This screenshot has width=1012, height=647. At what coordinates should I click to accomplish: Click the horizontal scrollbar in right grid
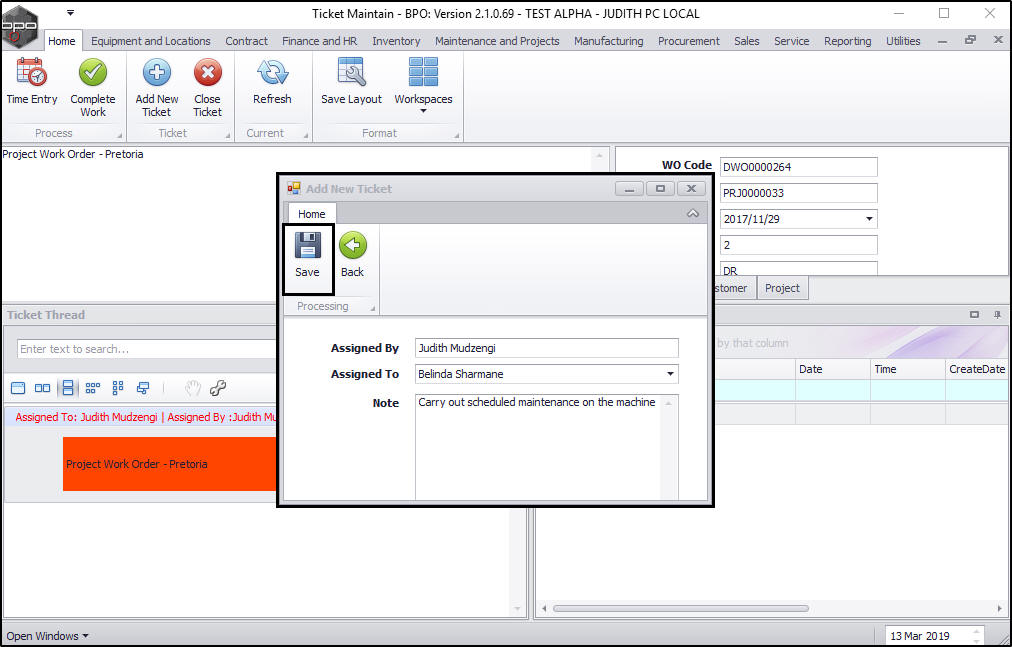coord(680,608)
